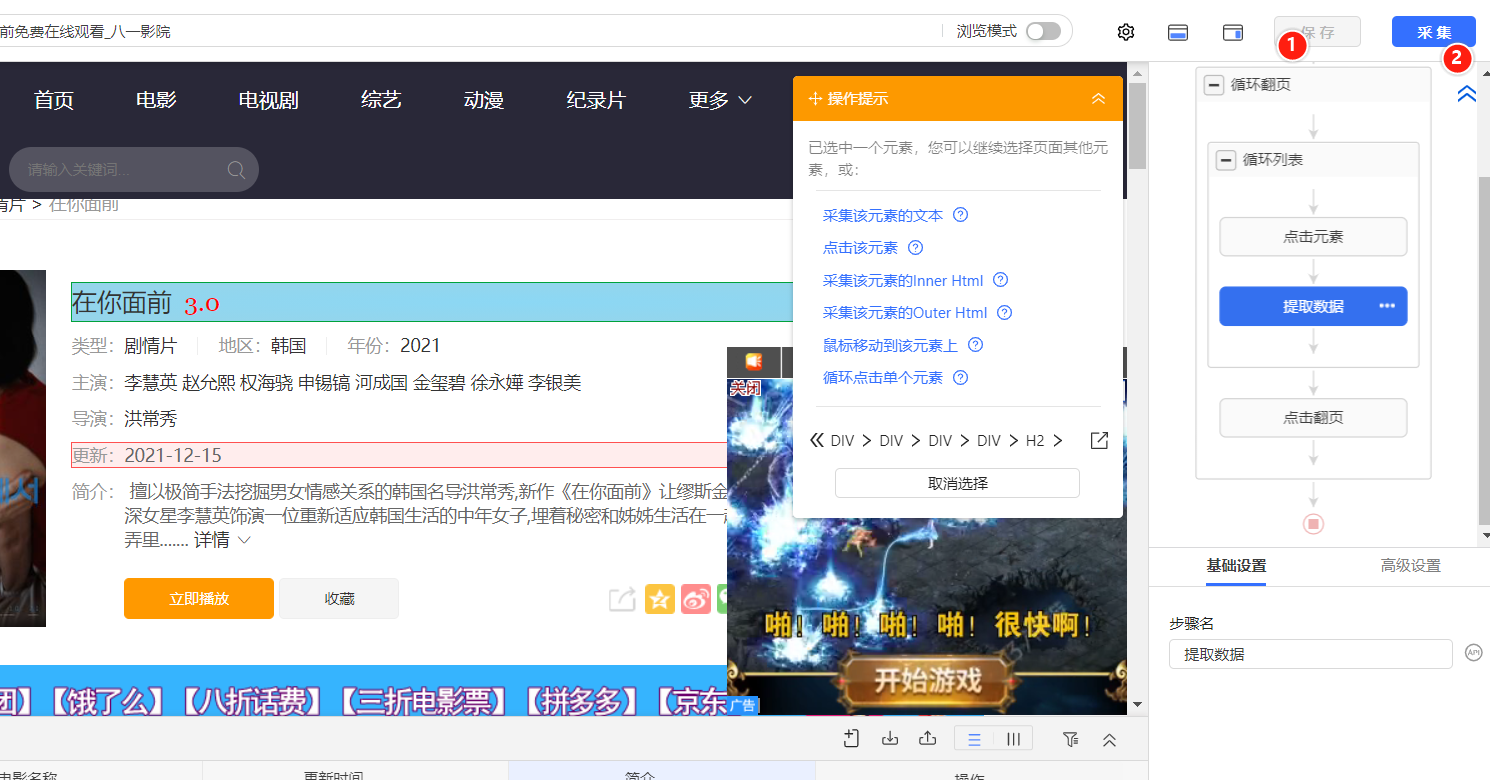Open help icon beside 鼠标移动到该元素上
1490x780 pixels.
pyautogui.click(x=976, y=345)
